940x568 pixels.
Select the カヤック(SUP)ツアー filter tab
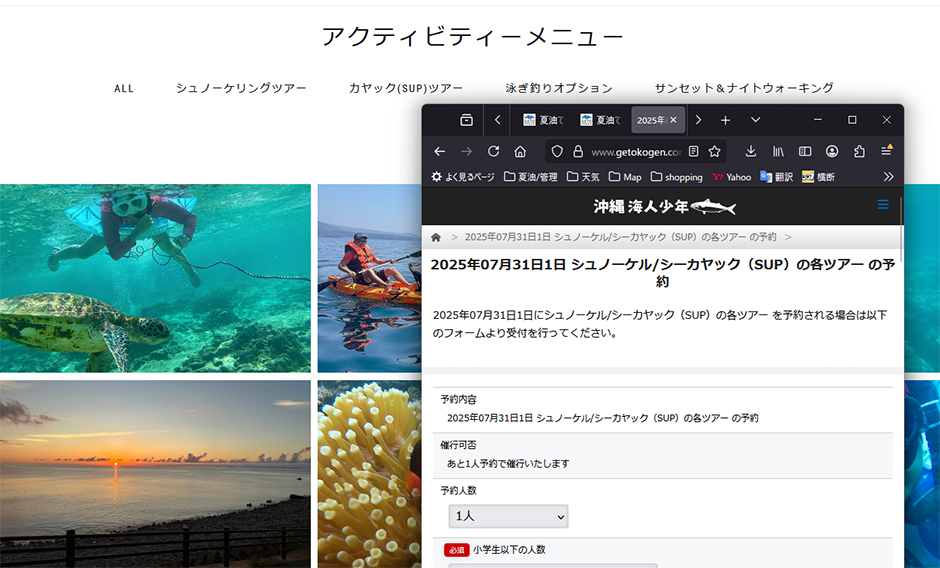point(406,88)
